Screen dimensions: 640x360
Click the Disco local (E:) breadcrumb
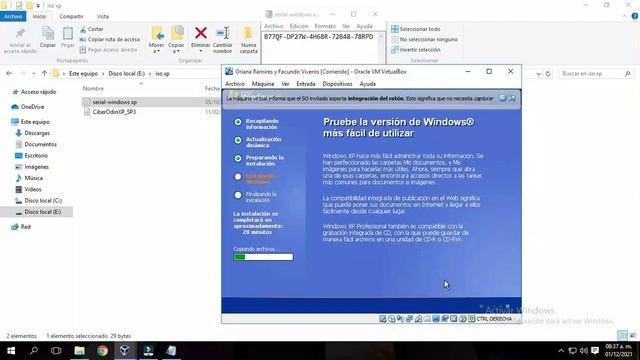127,73
